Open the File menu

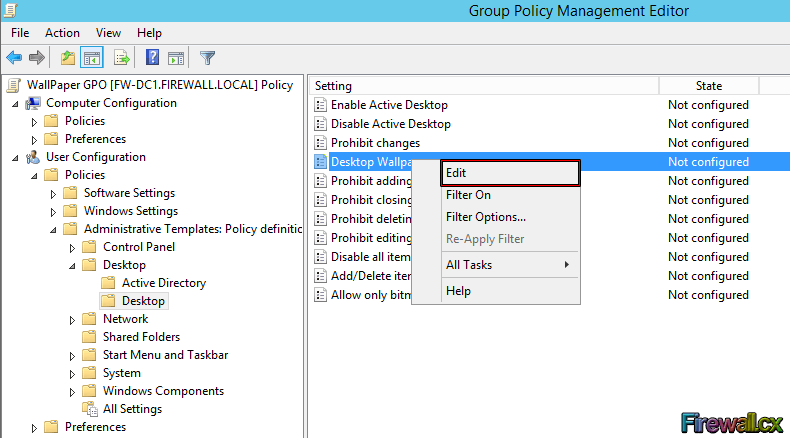(20, 33)
